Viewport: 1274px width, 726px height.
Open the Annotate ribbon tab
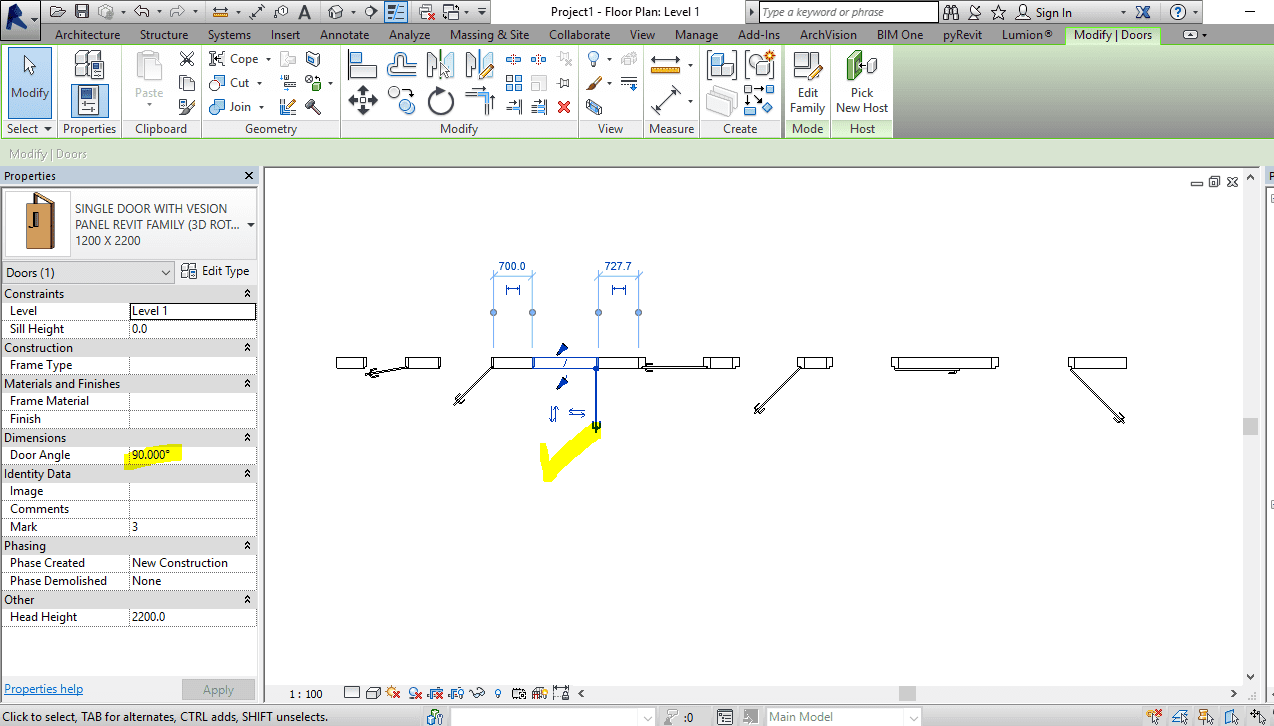pos(344,35)
